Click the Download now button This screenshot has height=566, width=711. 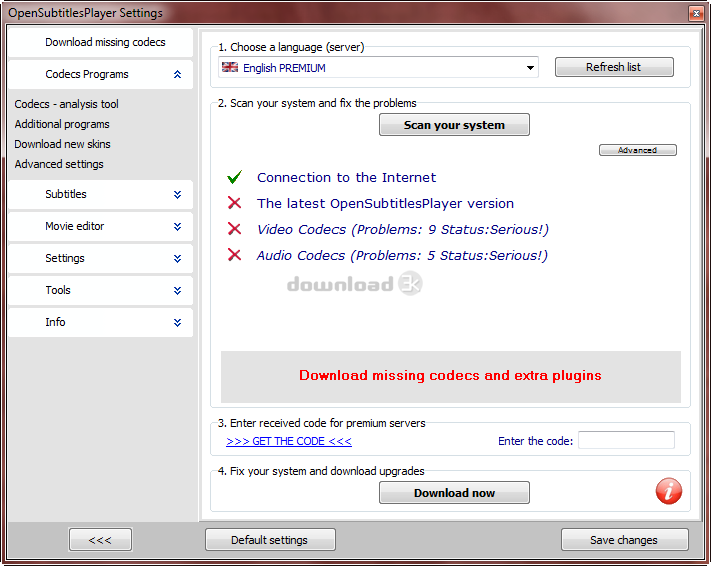pos(454,493)
